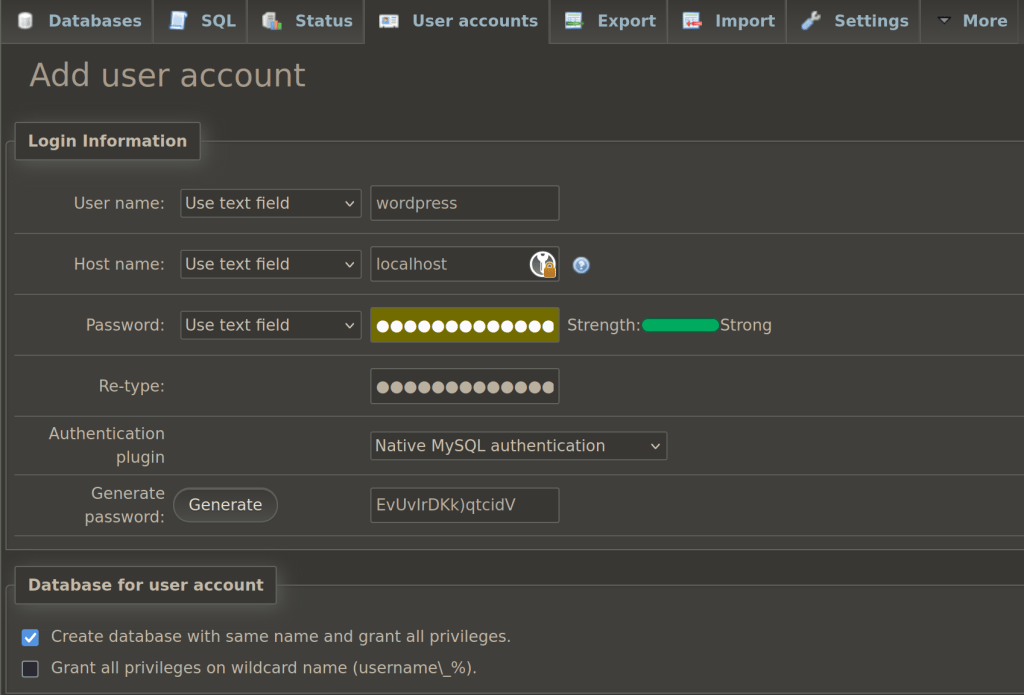Expand the More menu

pos(972,22)
